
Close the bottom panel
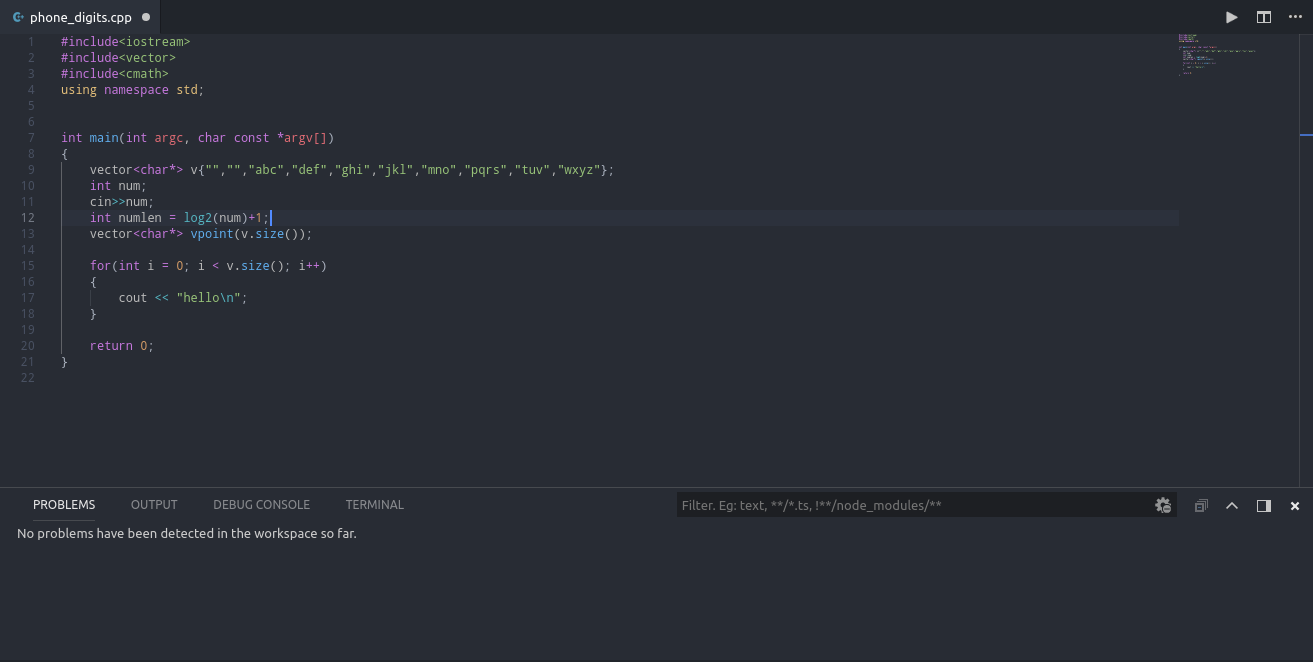(1294, 505)
